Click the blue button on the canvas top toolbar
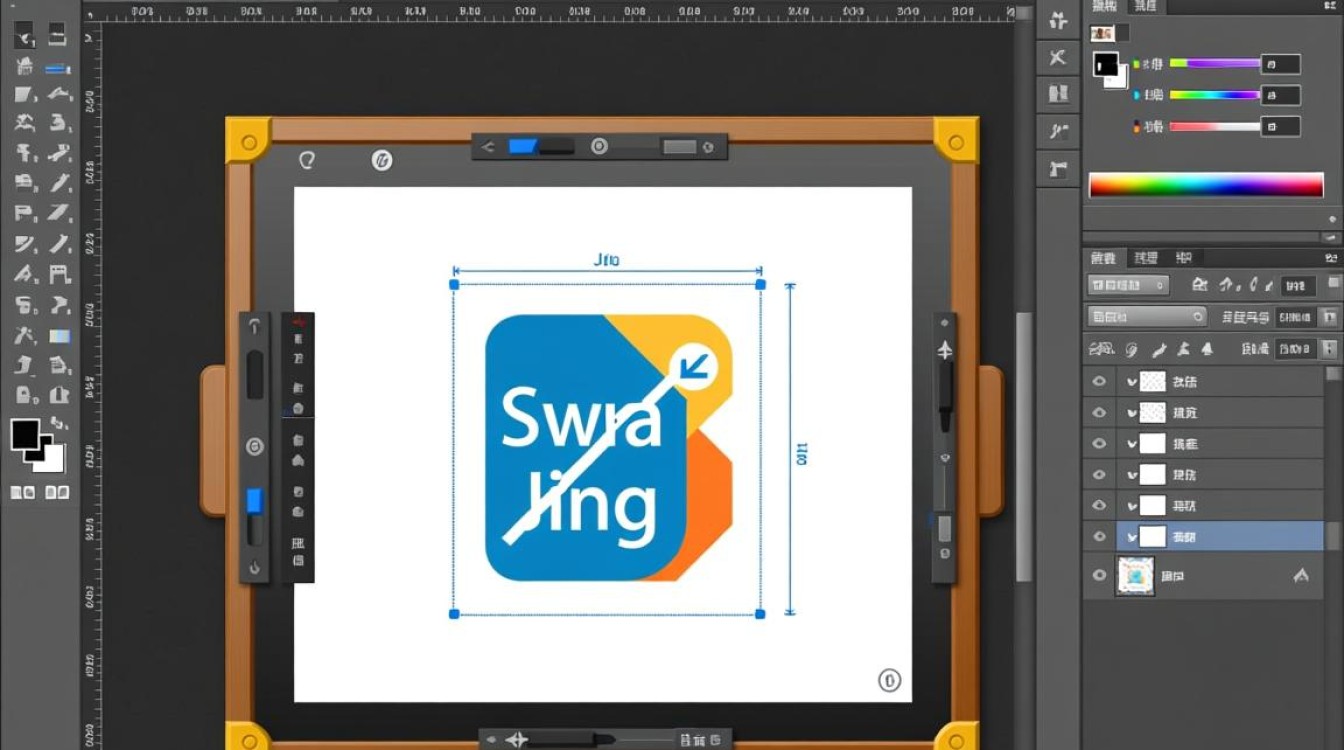 pos(523,147)
